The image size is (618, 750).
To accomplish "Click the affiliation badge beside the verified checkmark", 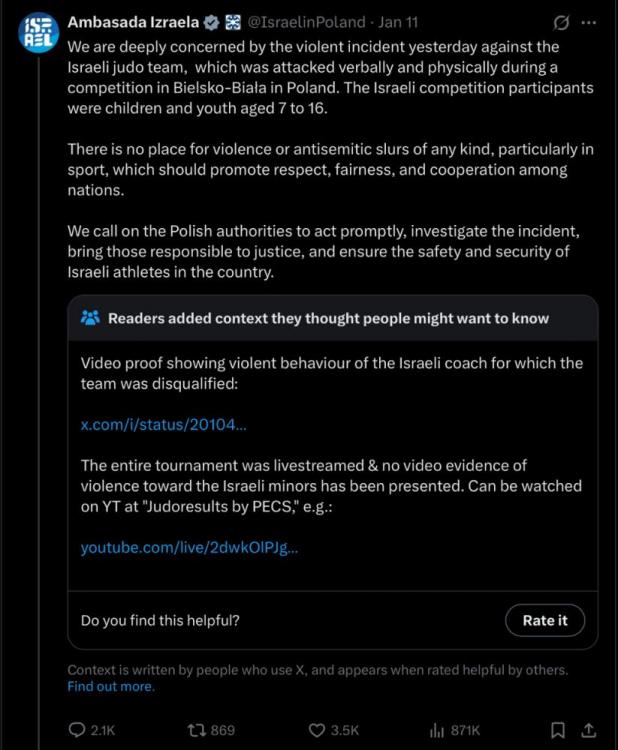I will point(232,22).
